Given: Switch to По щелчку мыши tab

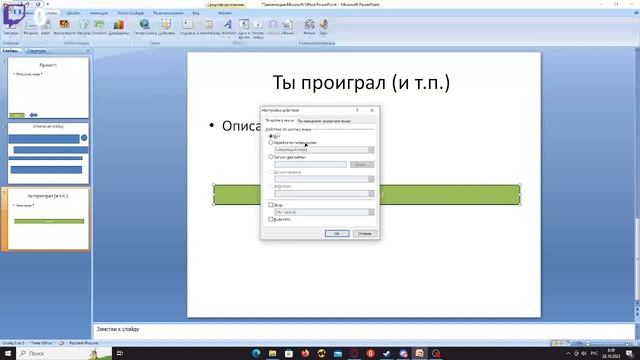Looking at the screenshot, I should tap(279, 121).
